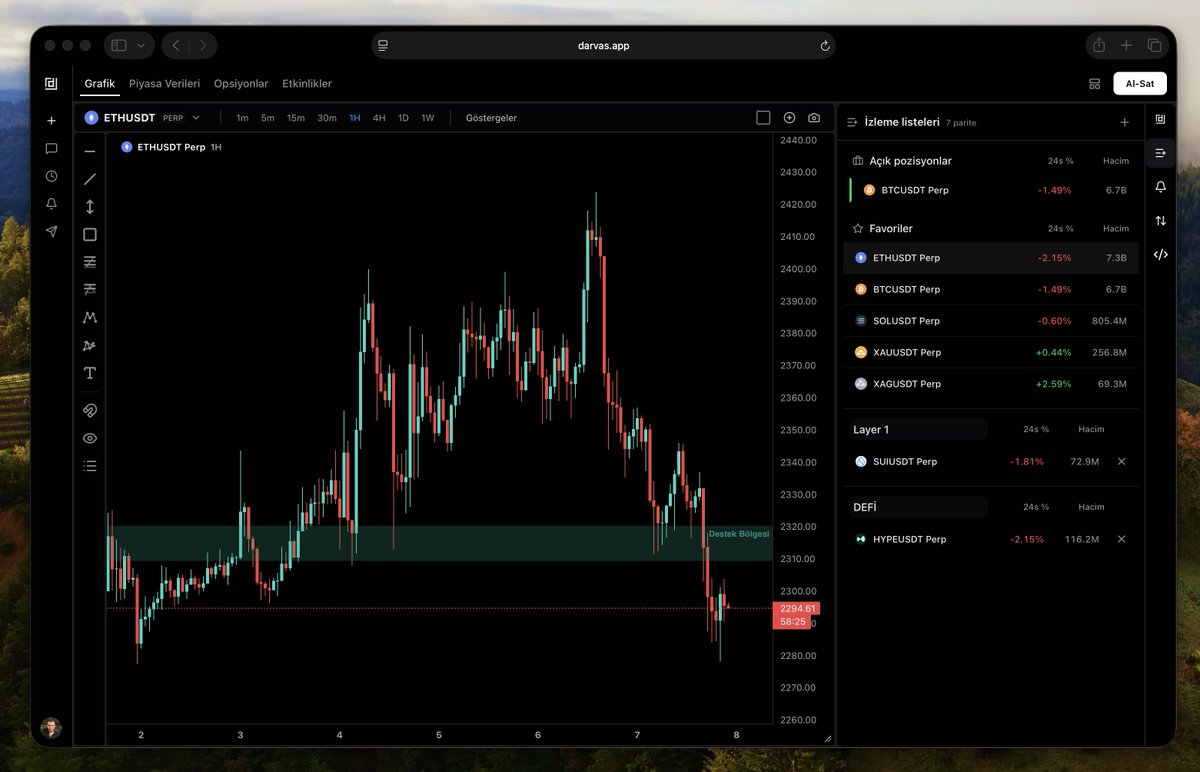Click the magnet snap tool icon
1200x772 pixels.
pos(90,410)
